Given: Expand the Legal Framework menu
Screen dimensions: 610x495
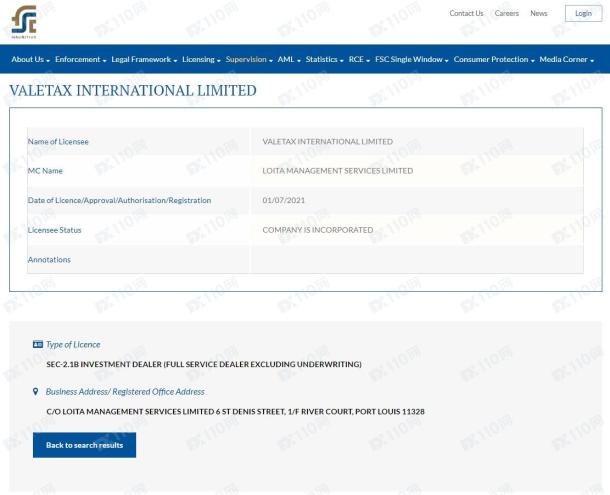Looking at the screenshot, I should (x=144, y=60).
